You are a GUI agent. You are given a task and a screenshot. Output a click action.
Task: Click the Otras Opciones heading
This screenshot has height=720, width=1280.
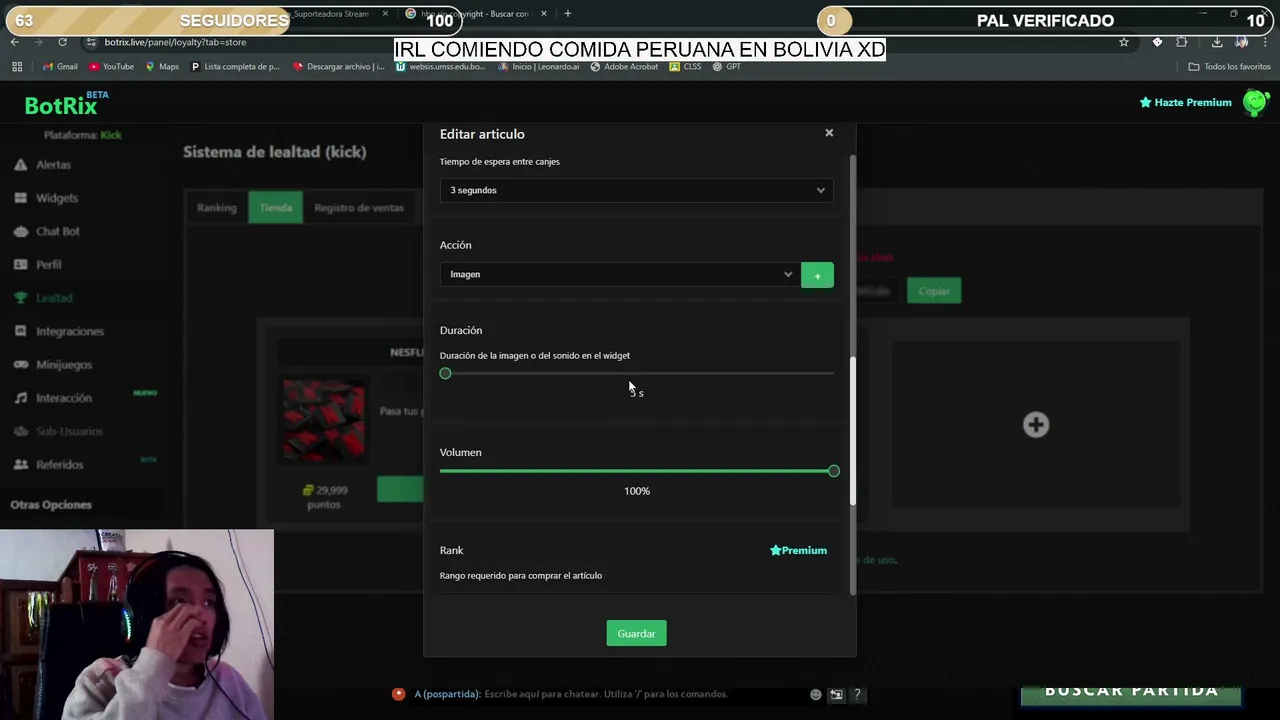51,505
